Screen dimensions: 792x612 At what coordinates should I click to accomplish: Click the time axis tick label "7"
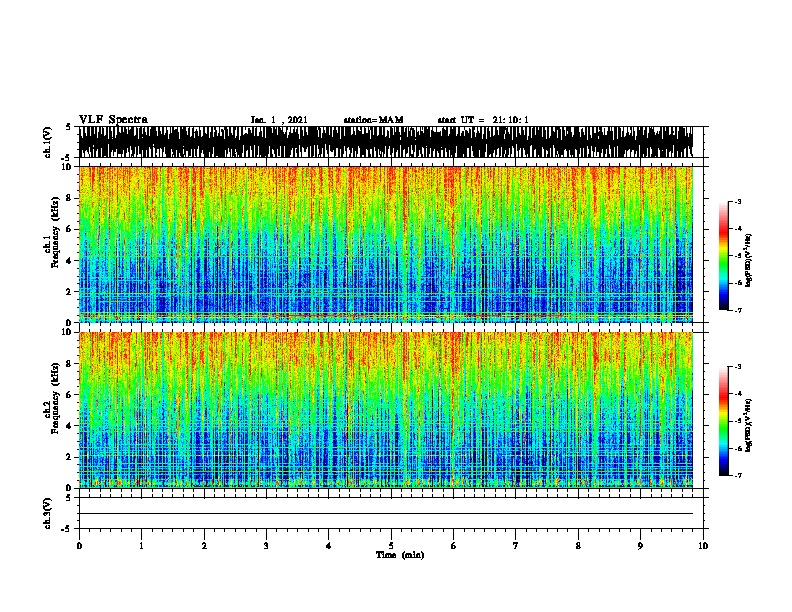(516, 545)
